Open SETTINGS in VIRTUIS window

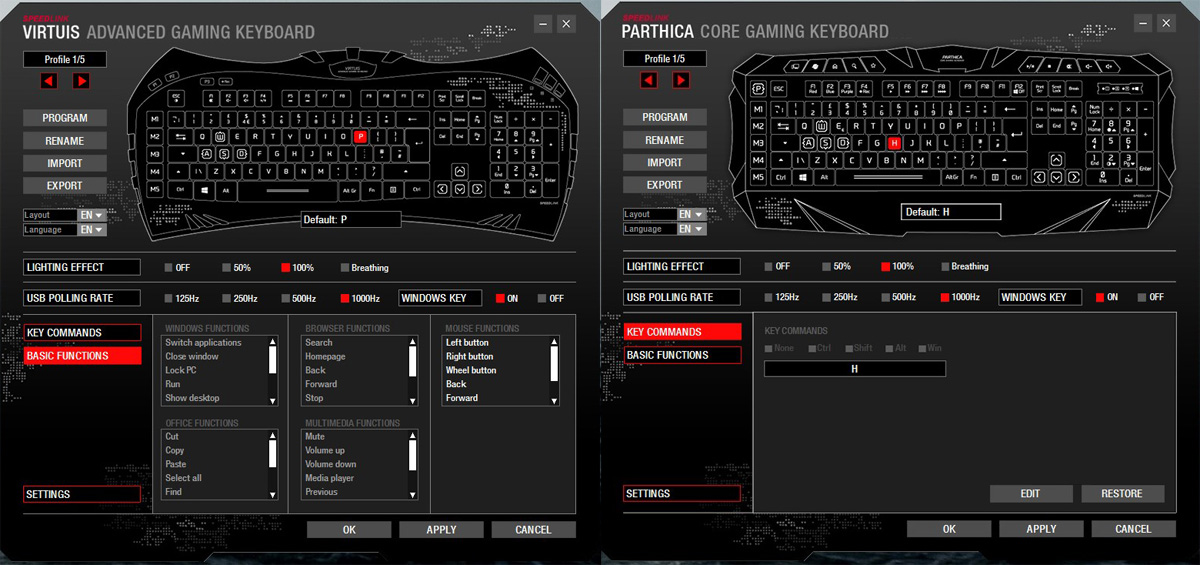(x=82, y=494)
